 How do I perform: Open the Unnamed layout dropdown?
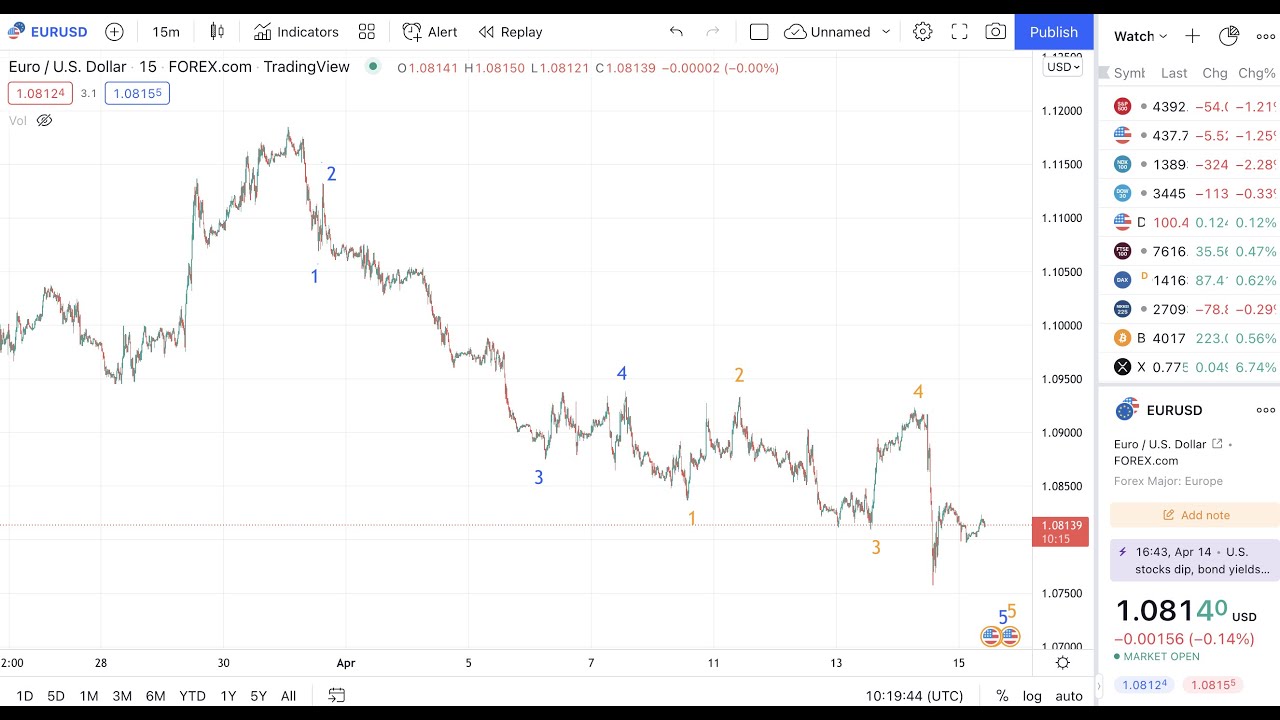[838, 32]
